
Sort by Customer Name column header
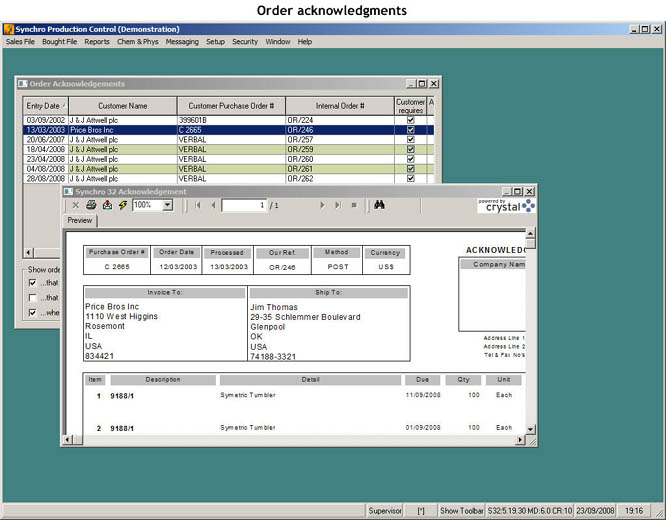pyautogui.click(x=123, y=106)
